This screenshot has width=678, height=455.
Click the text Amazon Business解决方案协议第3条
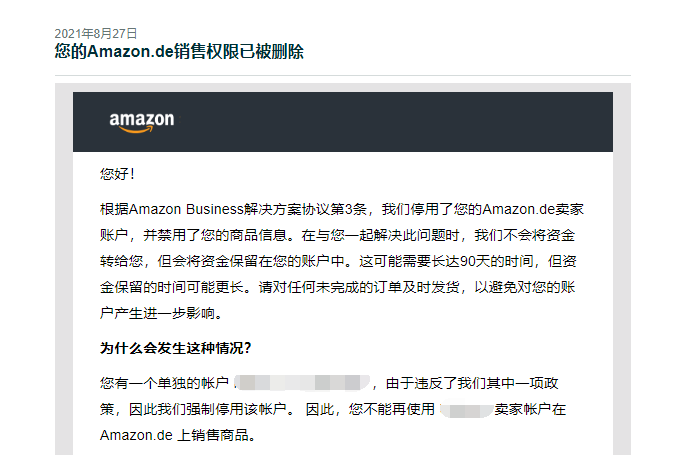[248, 209]
